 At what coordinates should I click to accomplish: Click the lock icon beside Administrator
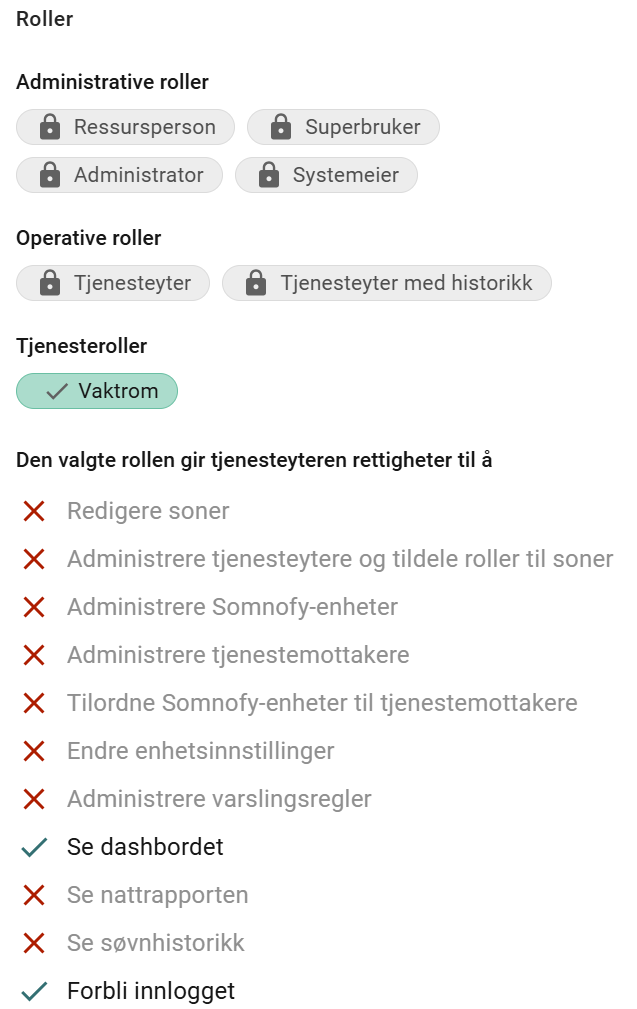pyautogui.click(x=50, y=175)
